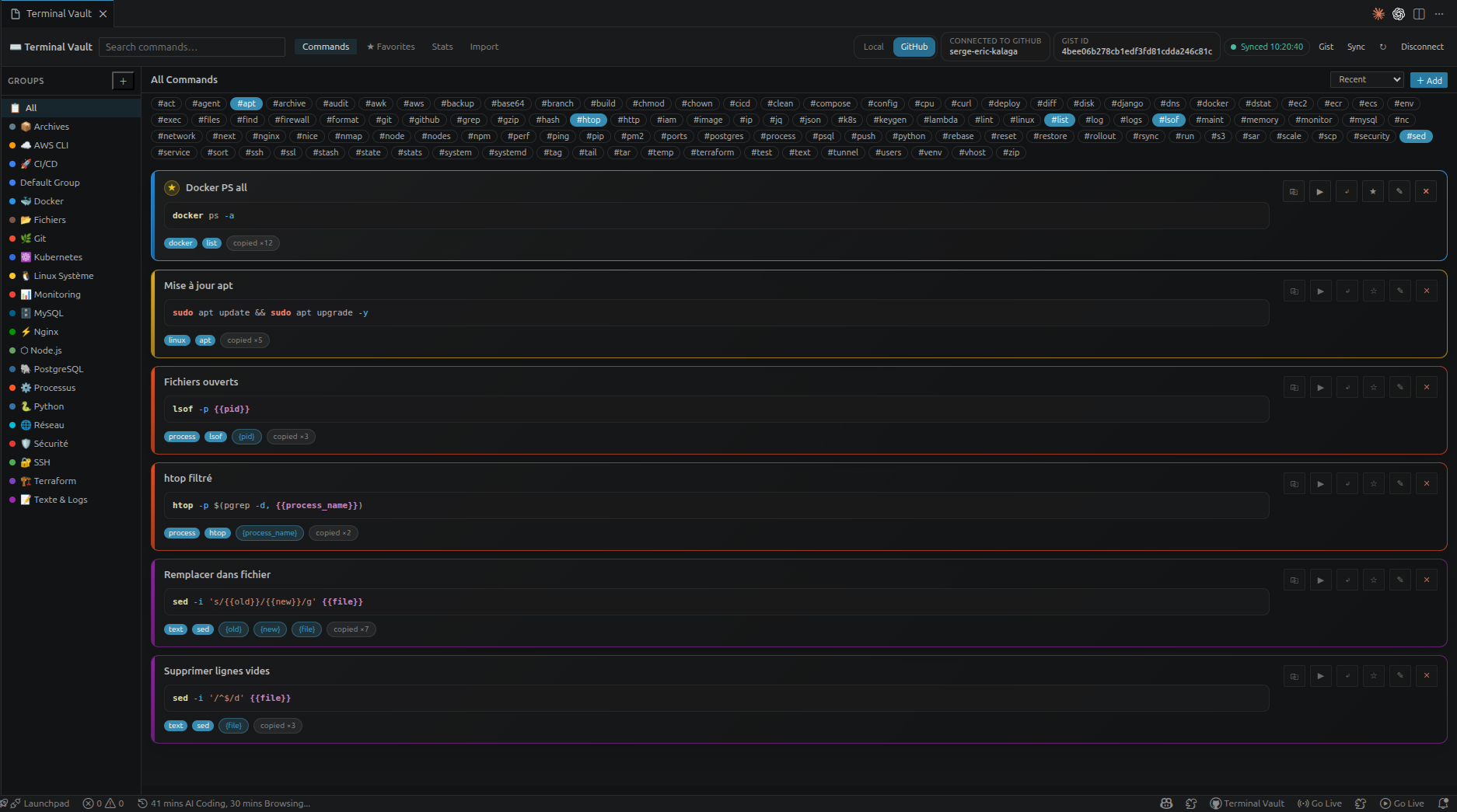
Task: Click the errors and warnings status indicator
Action: tap(103, 803)
